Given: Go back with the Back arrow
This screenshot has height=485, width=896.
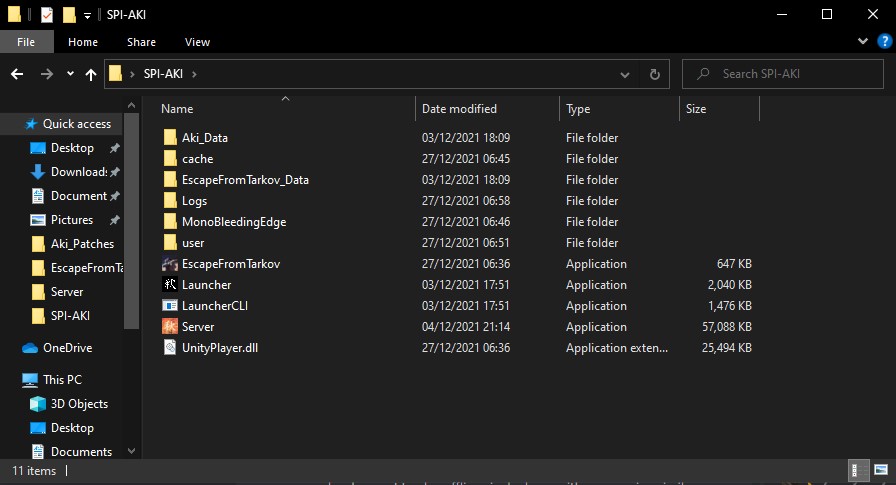Looking at the screenshot, I should tap(17, 74).
